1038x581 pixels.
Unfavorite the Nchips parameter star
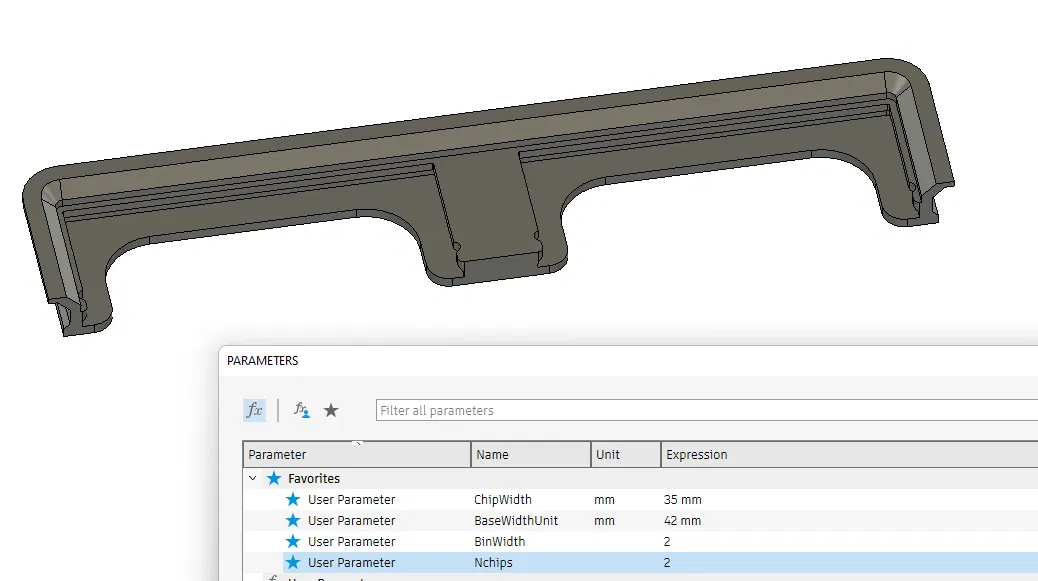click(293, 563)
